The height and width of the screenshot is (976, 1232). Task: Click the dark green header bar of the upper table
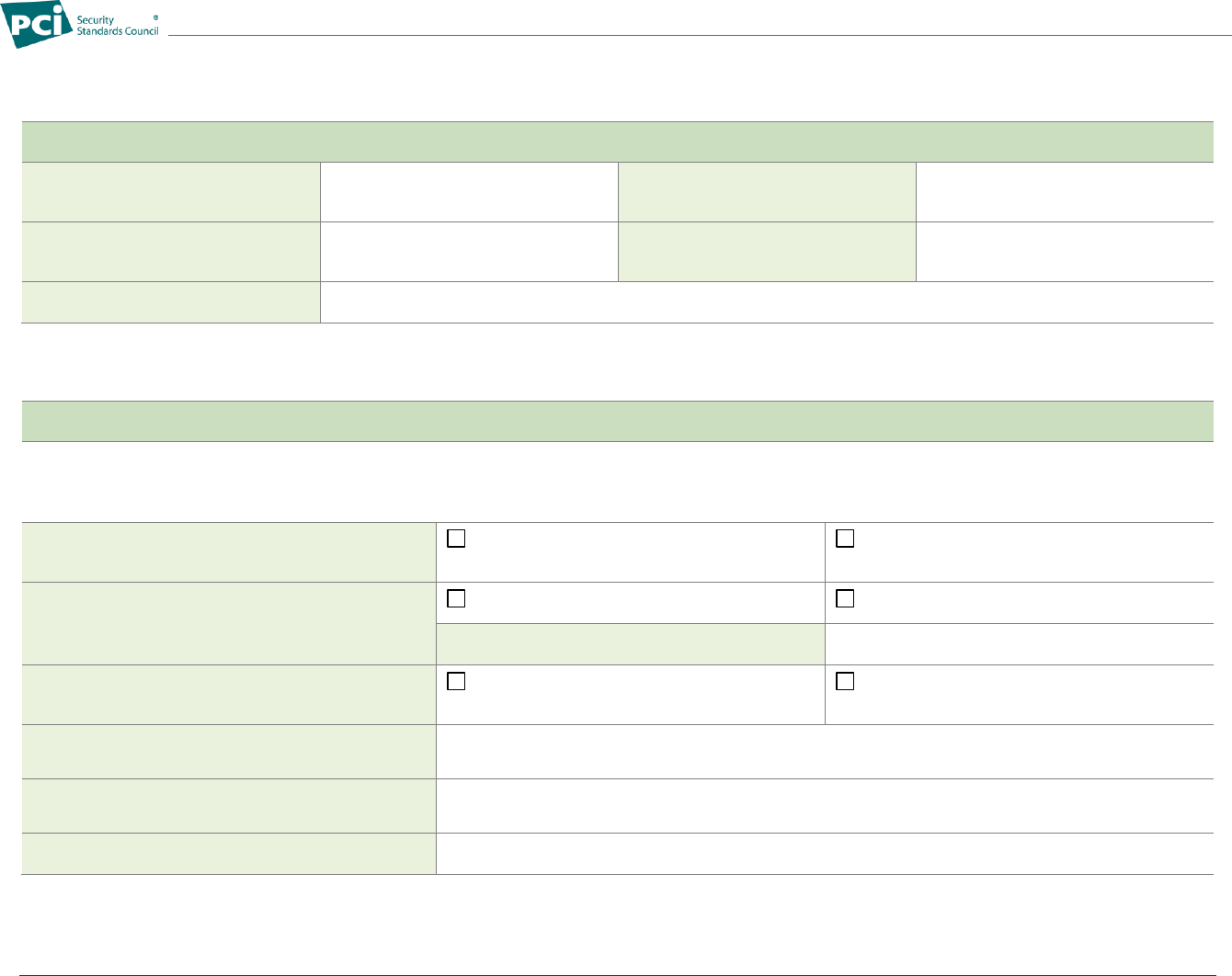(x=617, y=142)
